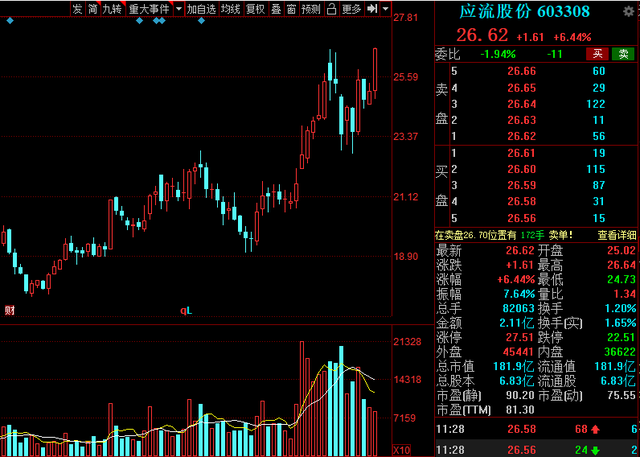Click the stock name 应流股份 603308

(525, 11)
